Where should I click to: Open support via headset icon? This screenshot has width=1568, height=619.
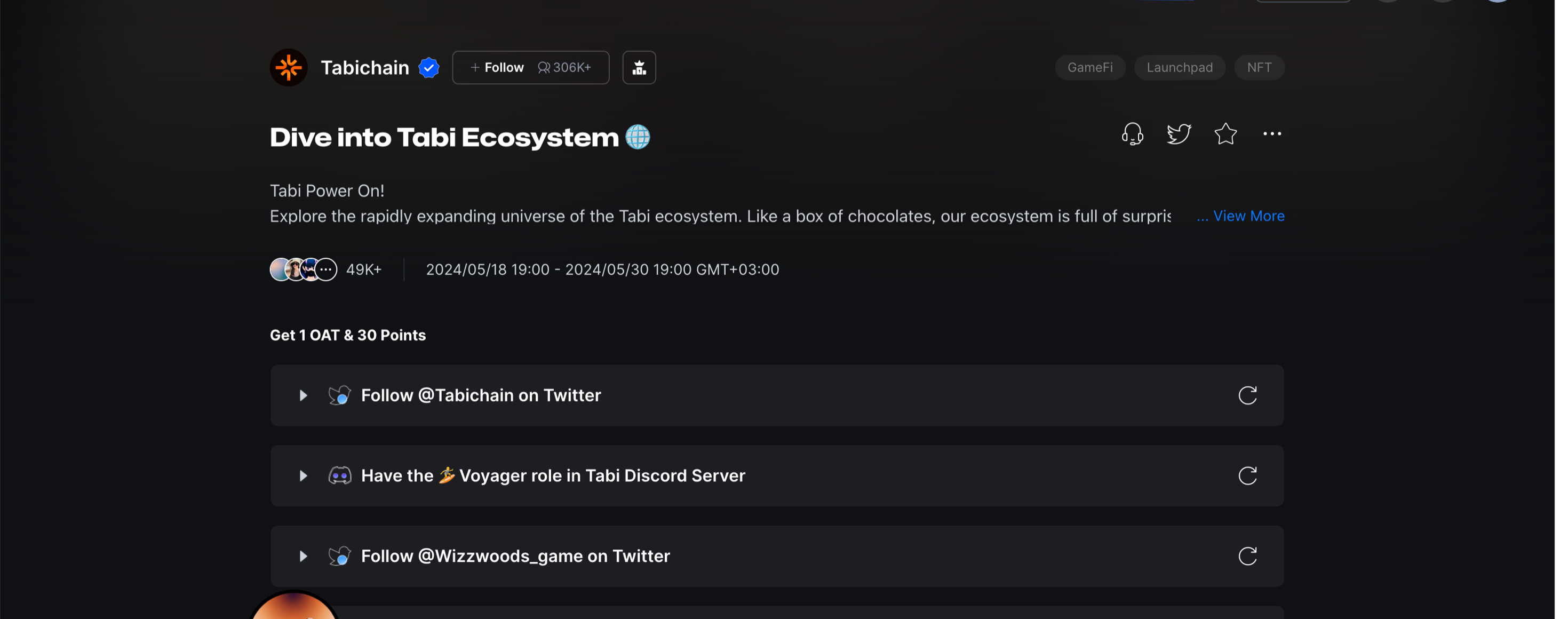[1132, 134]
